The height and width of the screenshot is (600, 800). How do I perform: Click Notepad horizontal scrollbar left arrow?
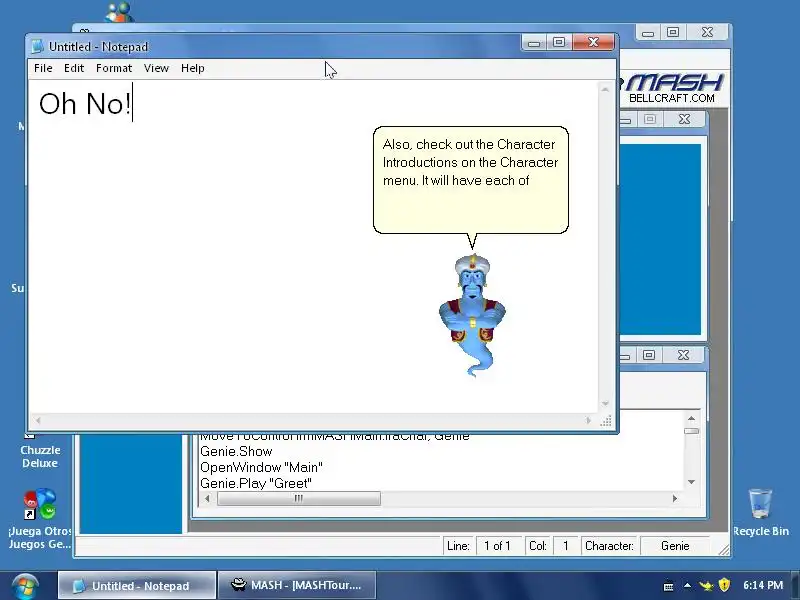click(x=38, y=420)
